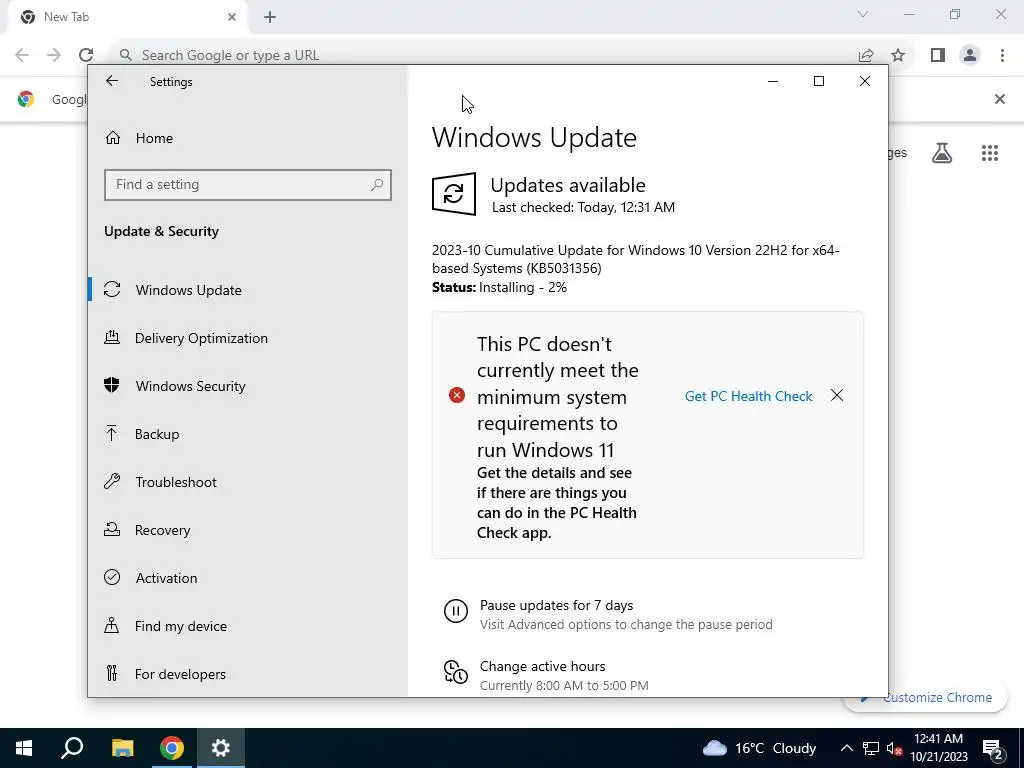Click the Home house icon
Image resolution: width=1024 pixels, height=768 pixels.
[113, 138]
